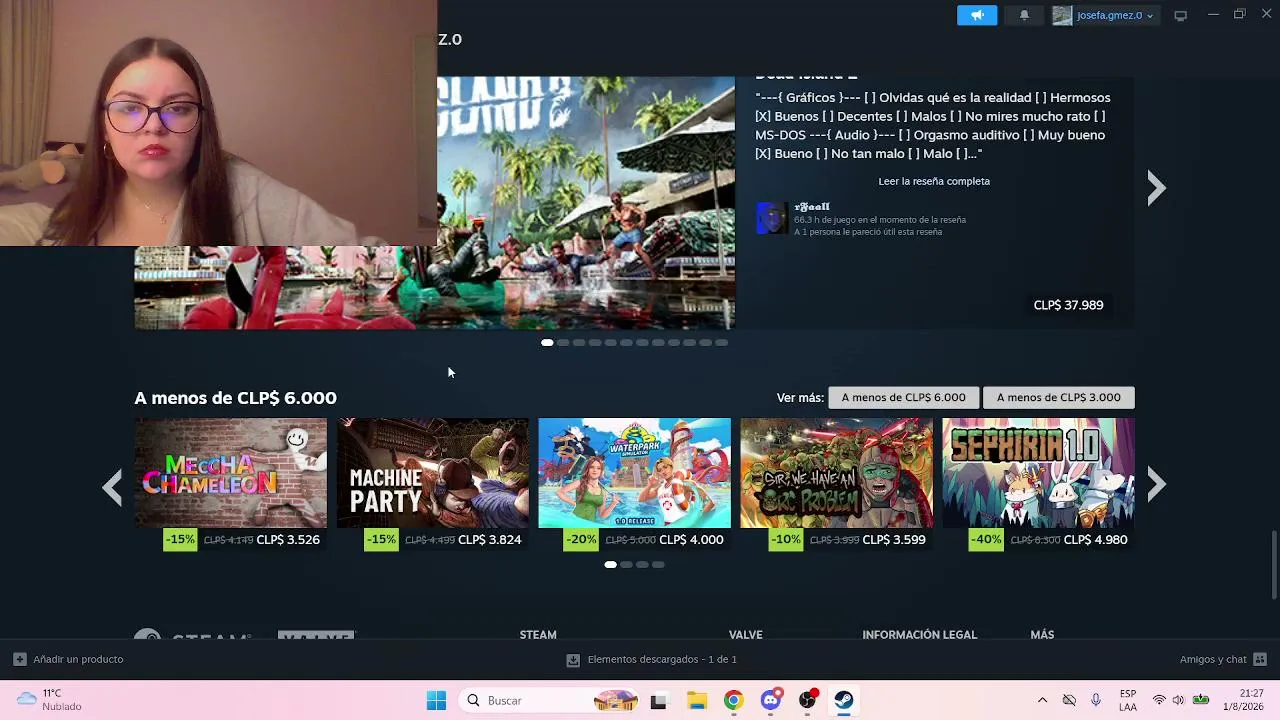The height and width of the screenshot is (720, 1280).
Task: Open the Sir, We Have an Orc Problem capsule
Action: click(837, 473)
